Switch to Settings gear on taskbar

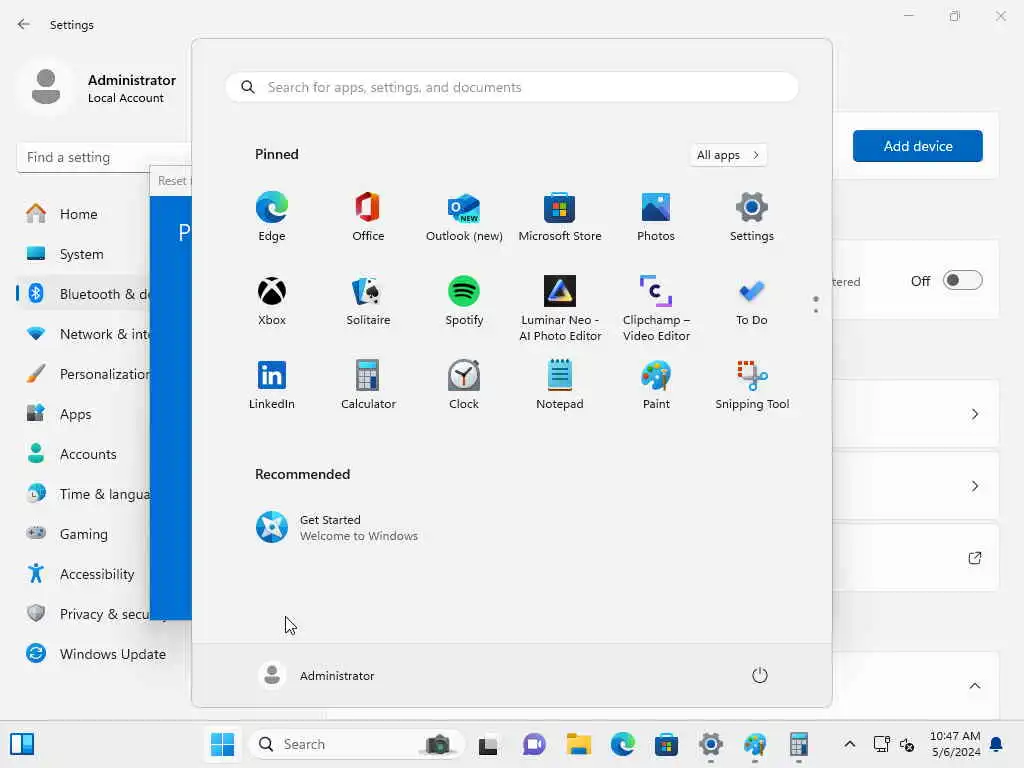(711, 744)
